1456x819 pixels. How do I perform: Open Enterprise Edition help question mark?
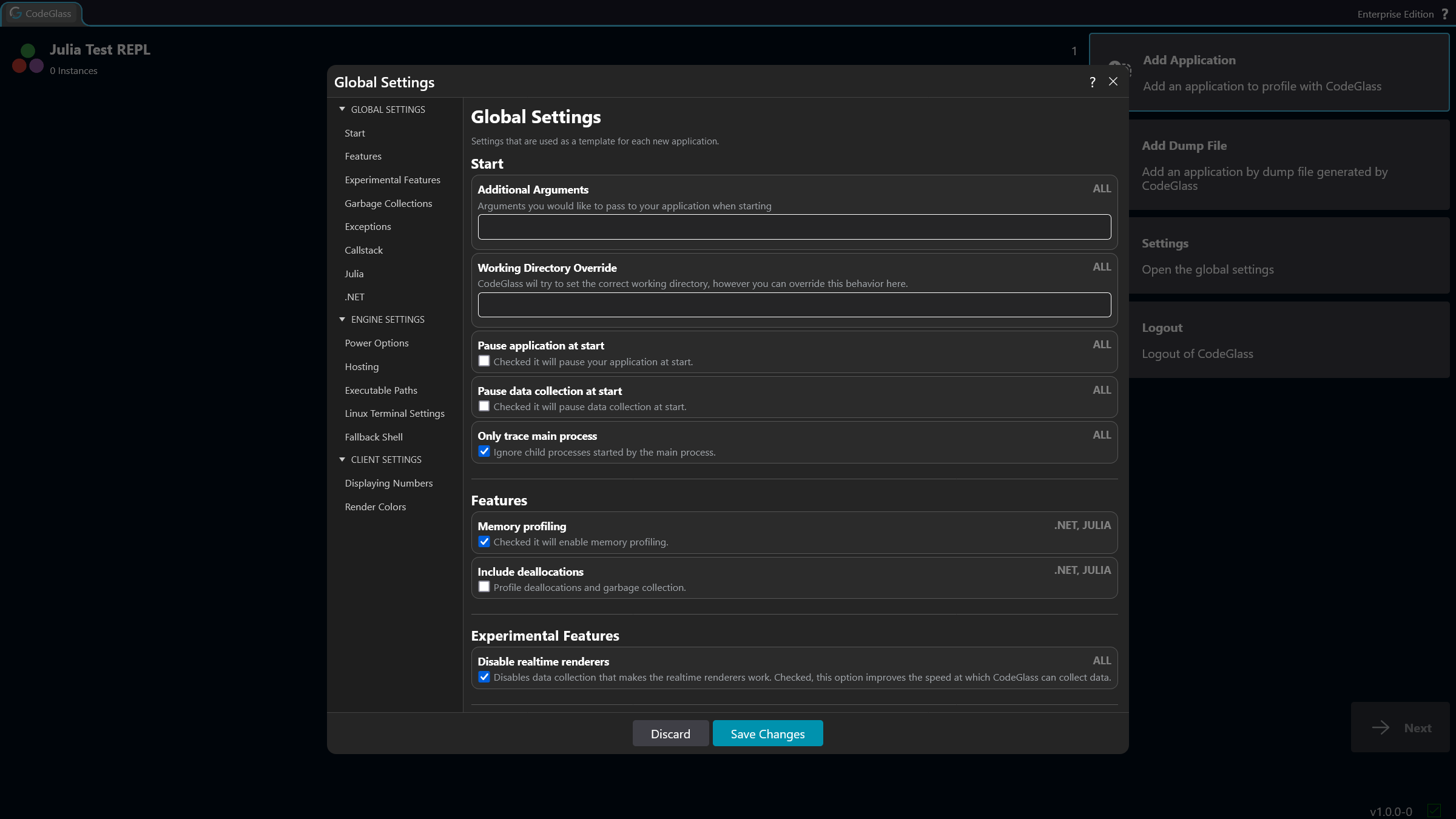click(x=1445, y=14)
